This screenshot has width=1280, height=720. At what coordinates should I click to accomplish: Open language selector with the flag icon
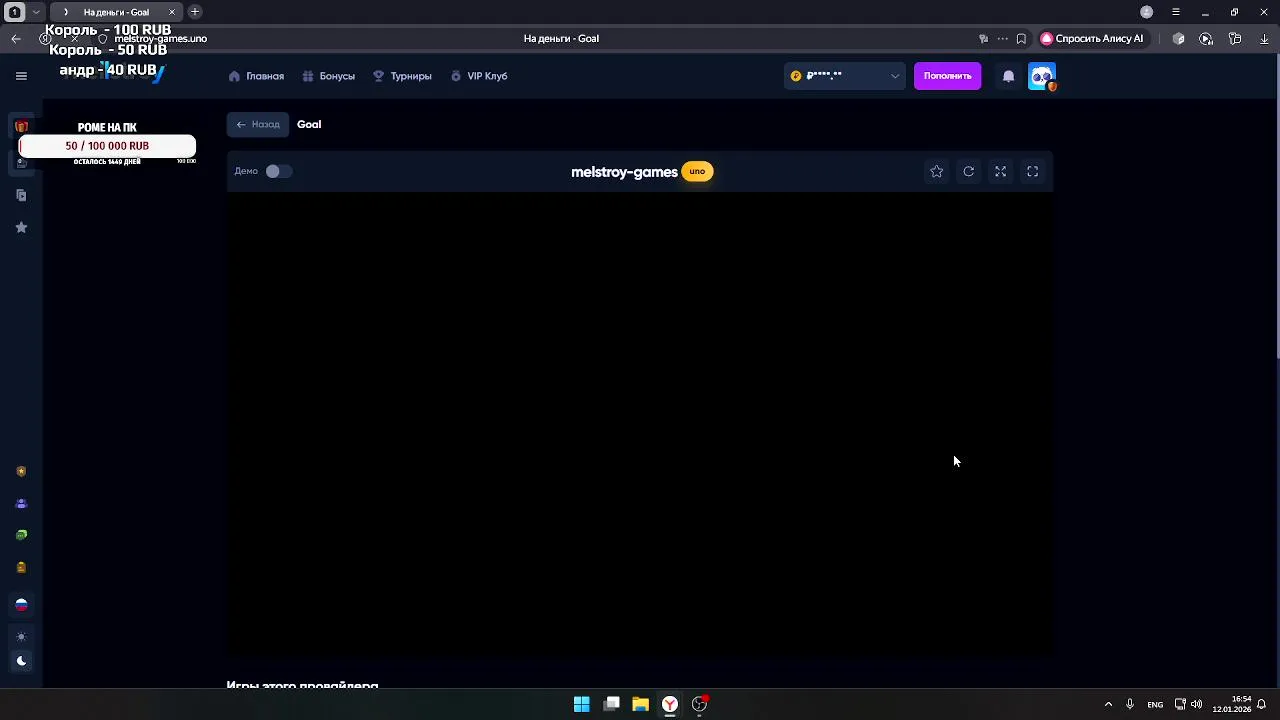pos(21,605)
